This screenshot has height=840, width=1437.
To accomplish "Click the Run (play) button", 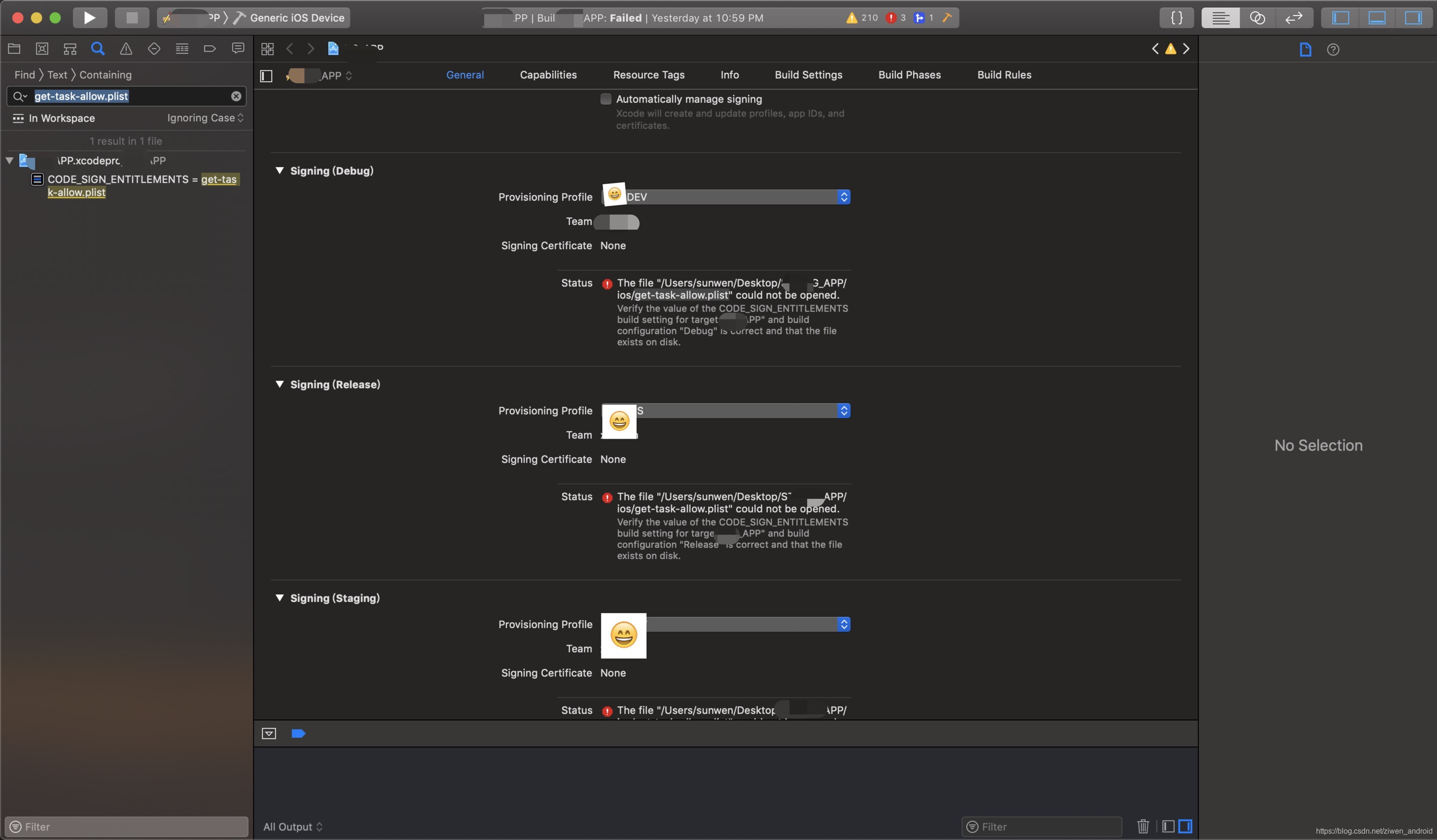I will (90, 18).
